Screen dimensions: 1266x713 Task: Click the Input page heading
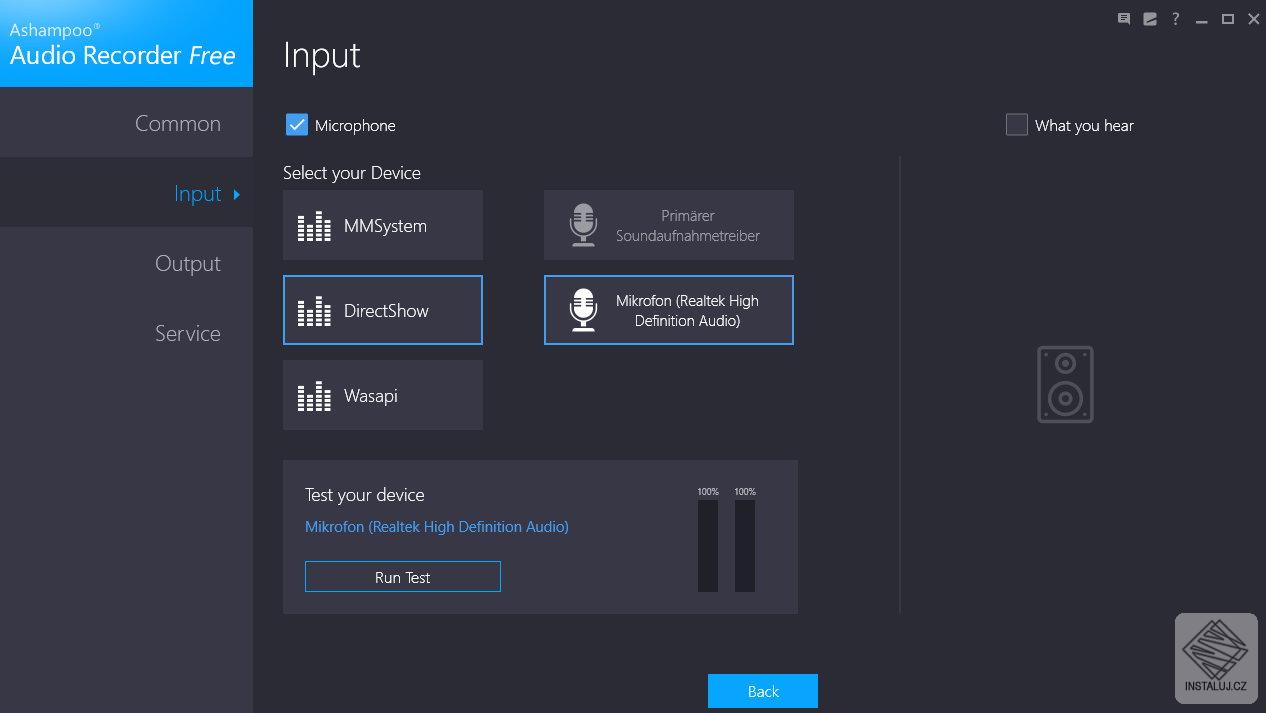click(322, 55)
